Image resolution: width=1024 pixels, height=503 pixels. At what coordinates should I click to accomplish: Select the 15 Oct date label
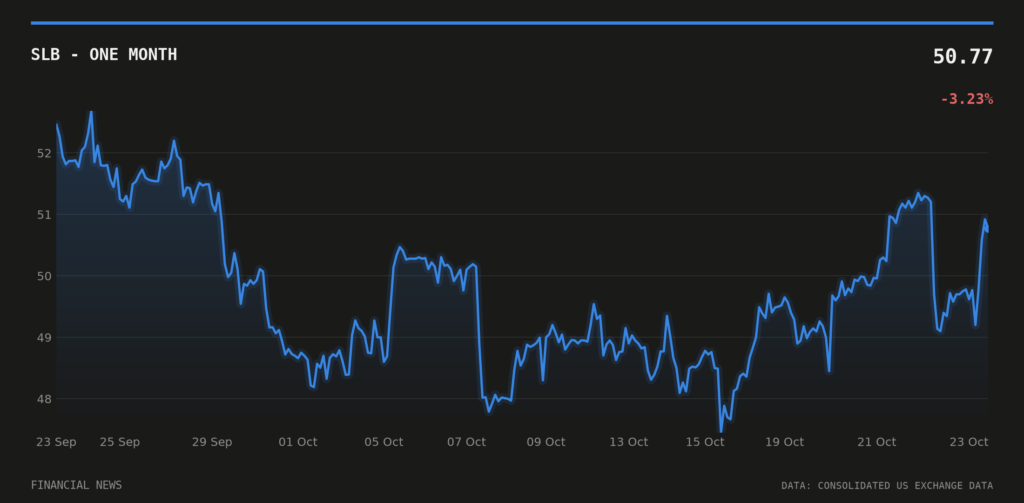[x=705, y=442]
